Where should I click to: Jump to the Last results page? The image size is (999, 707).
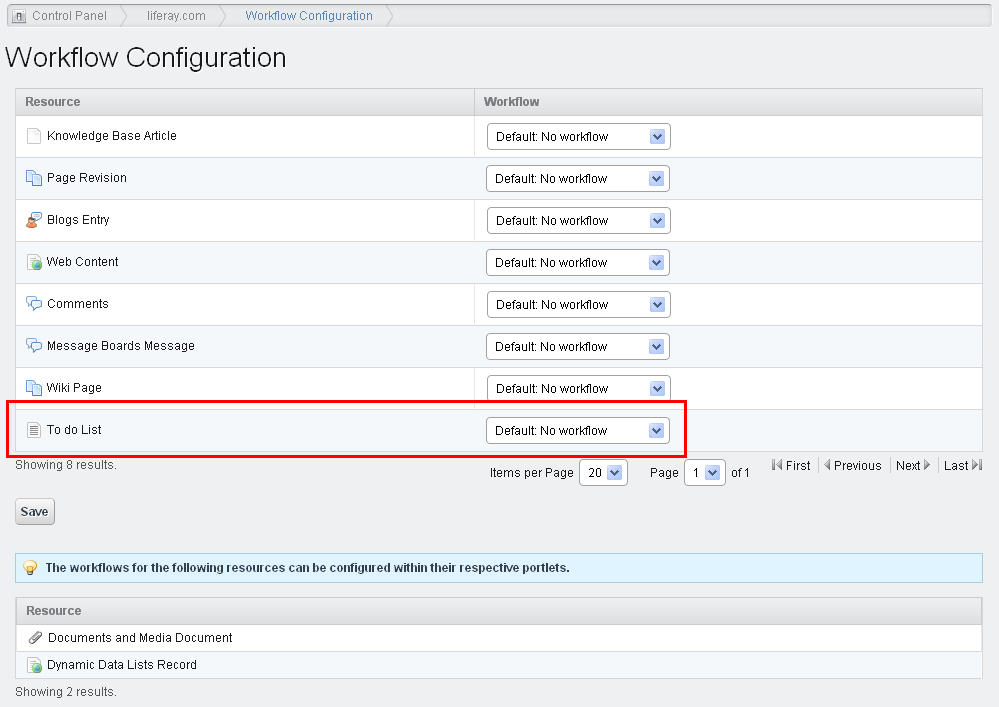(x=963, y=466)
